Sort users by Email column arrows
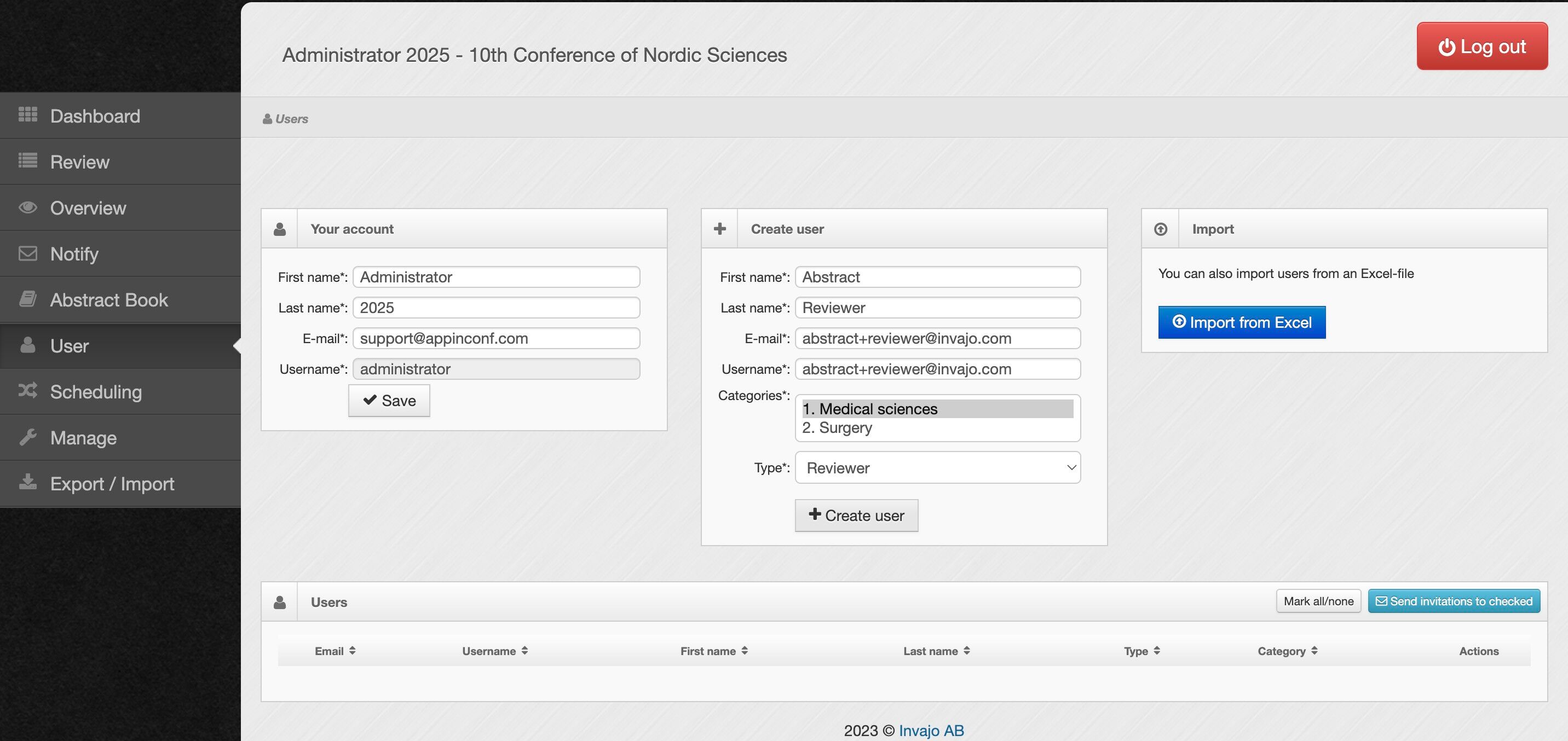Viewport: 1568px width, 741px height. point(352,650)
